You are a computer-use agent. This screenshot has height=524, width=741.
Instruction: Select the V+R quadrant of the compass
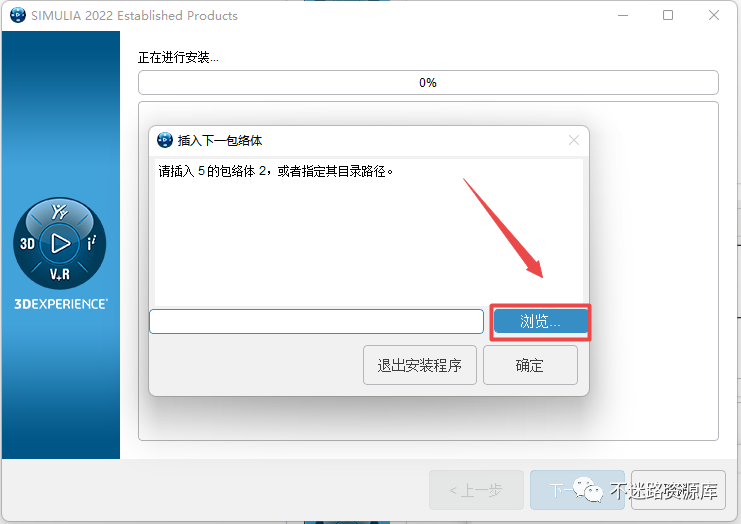pyautogui.click(x=60, y=274)
